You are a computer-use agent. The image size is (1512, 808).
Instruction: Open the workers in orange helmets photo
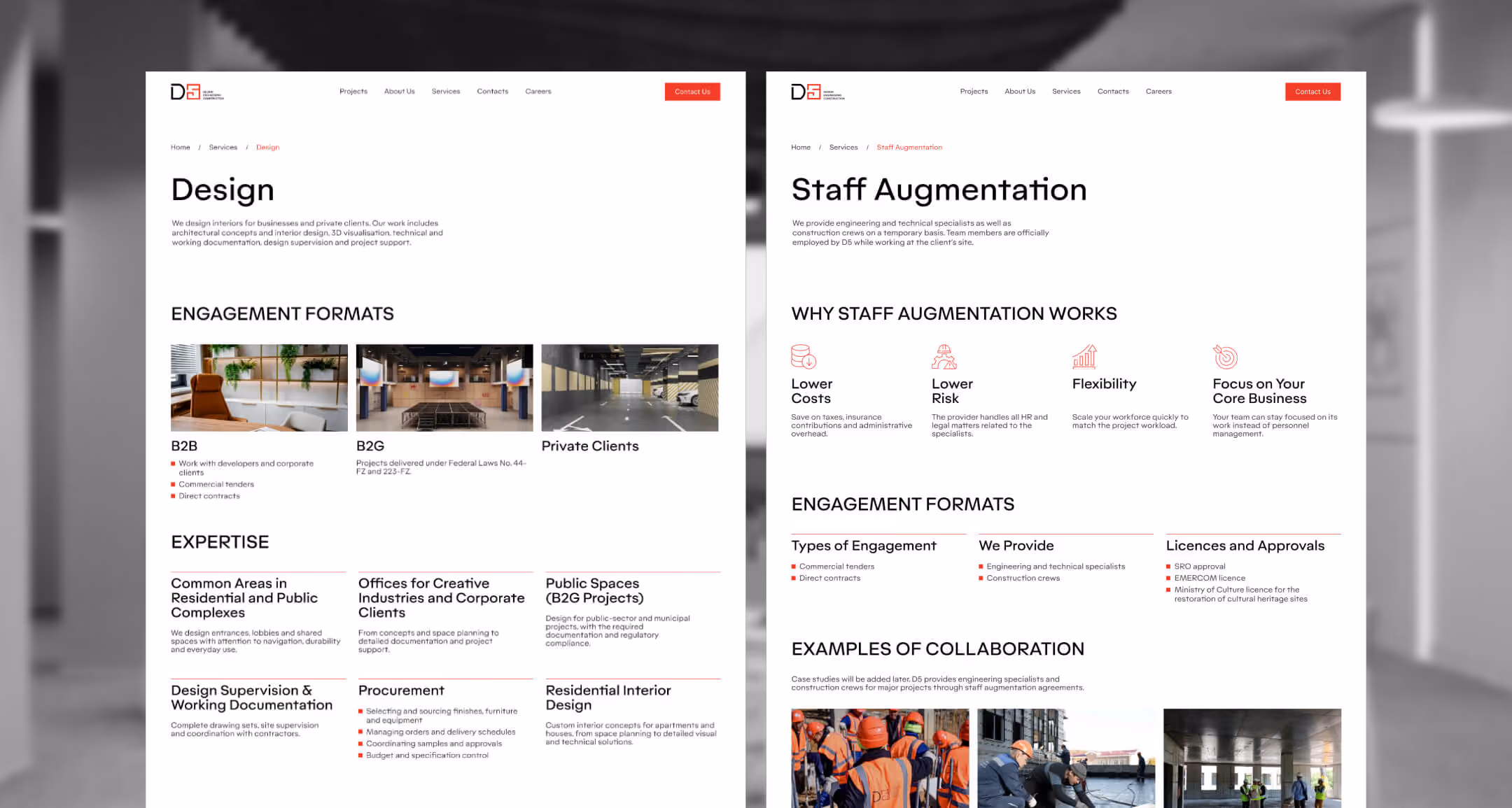(x=880, y=758)
